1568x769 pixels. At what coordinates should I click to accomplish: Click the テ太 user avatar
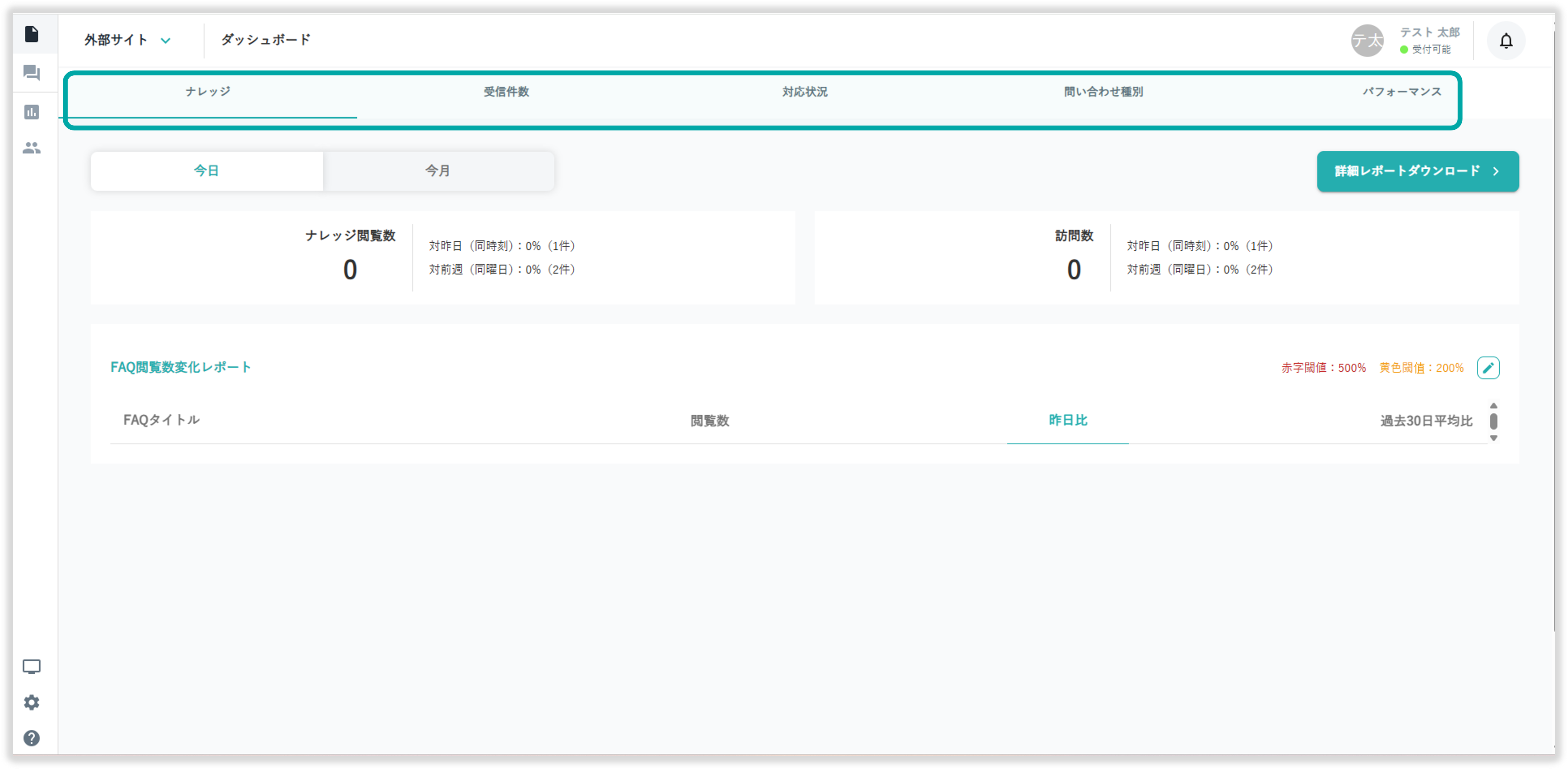(1367, 41)
